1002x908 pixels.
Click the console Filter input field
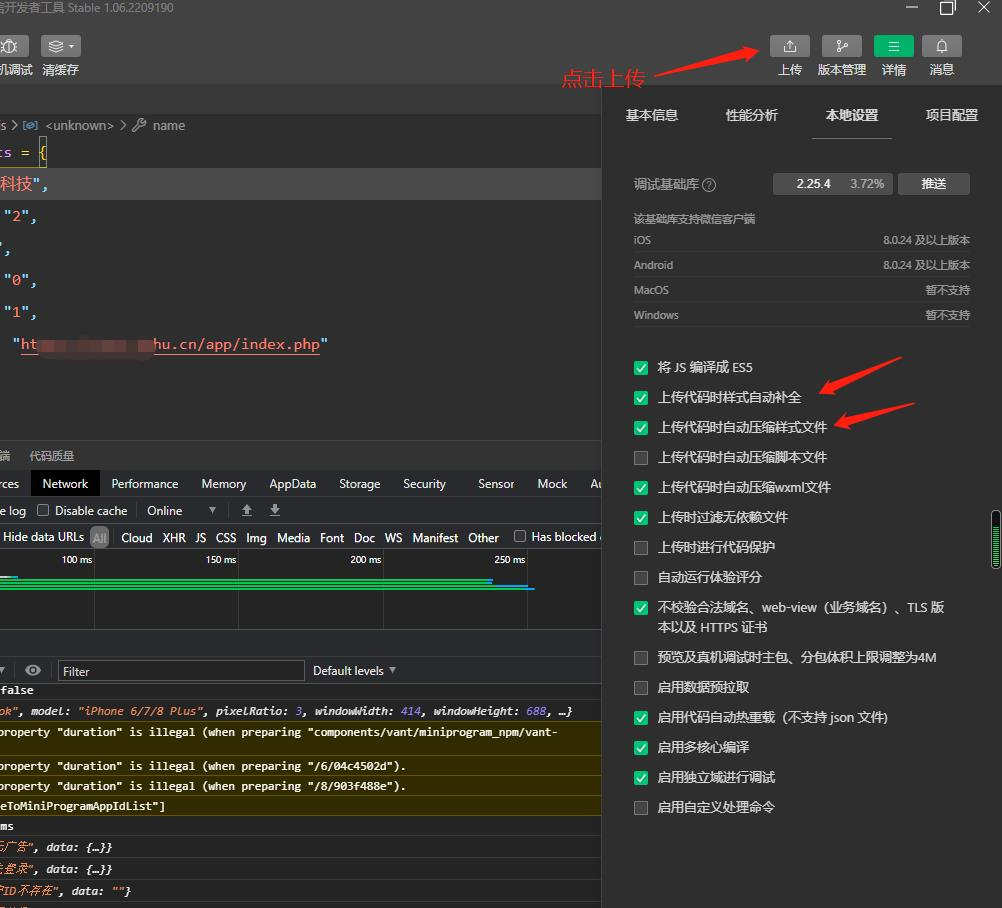click(180, 671)
